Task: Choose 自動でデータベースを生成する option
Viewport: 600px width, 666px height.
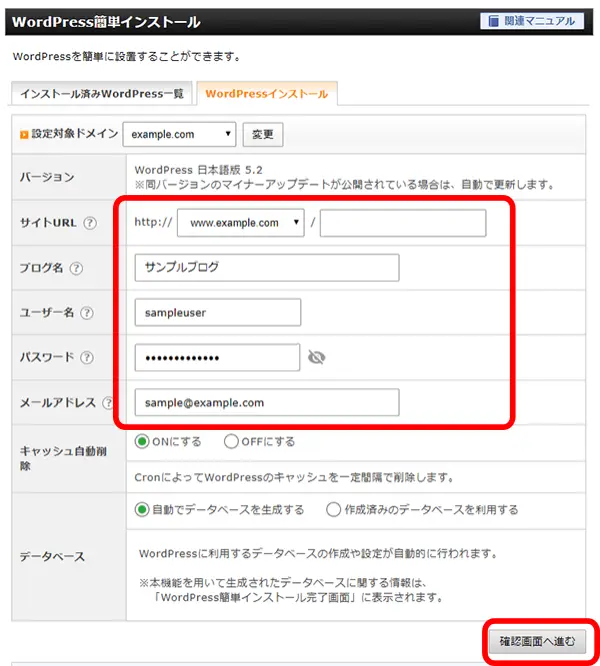Action: pyautogui.click(x=142, y=509)
